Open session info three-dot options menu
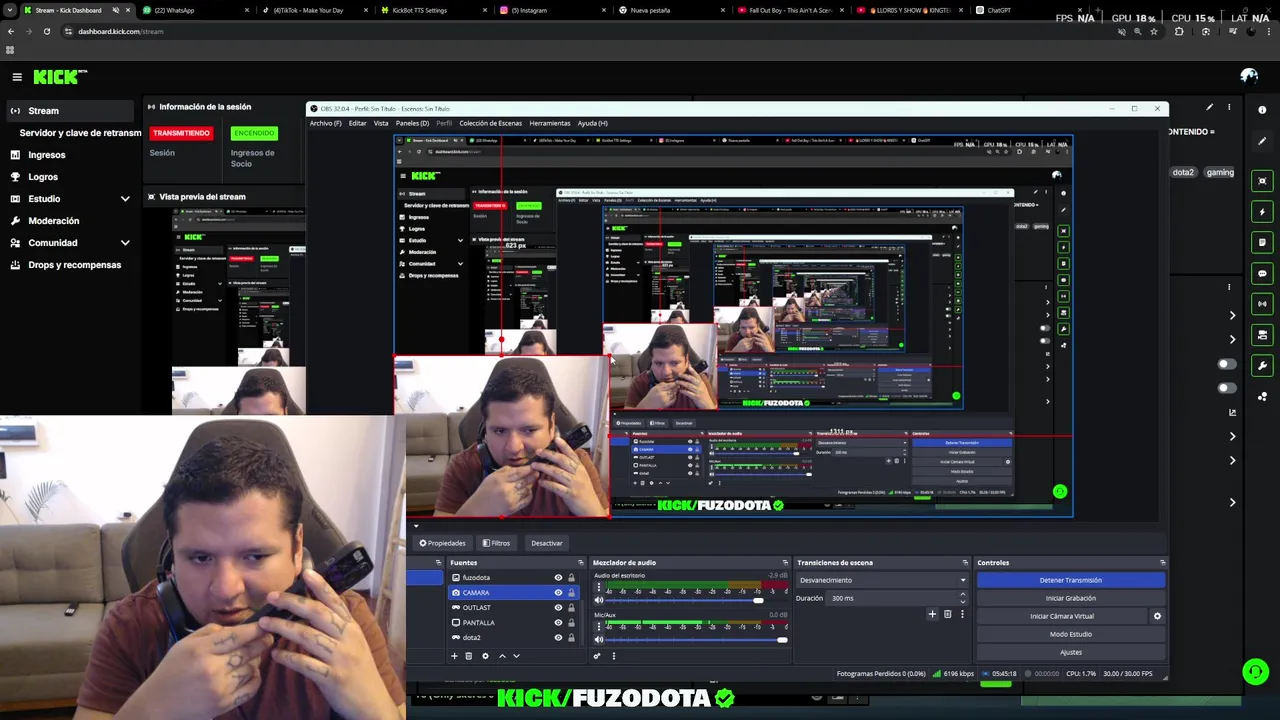The image size is (1280, 720). click(x=1229, y=107)
